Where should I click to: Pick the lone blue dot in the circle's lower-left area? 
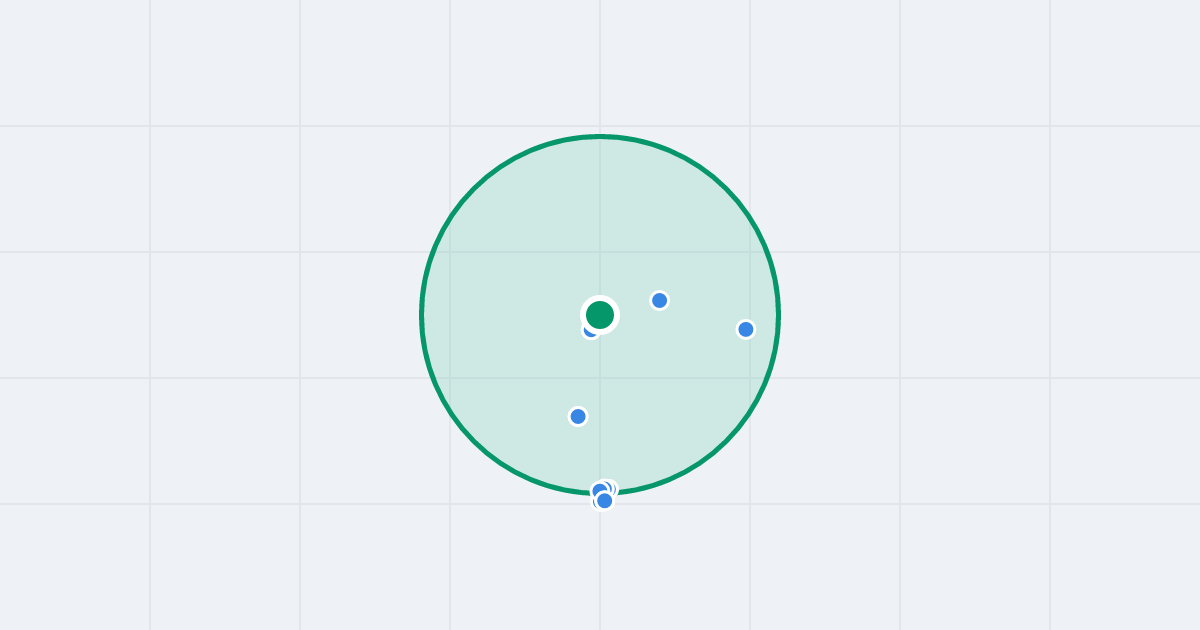tap(578, 416)
